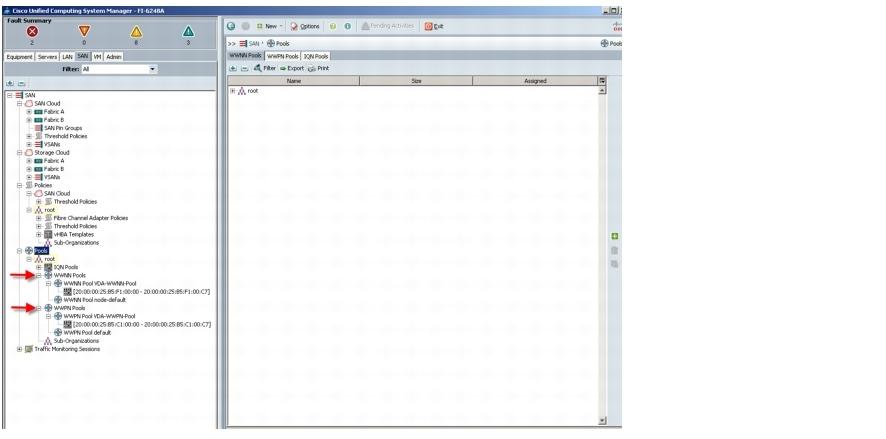Expand all nodes in the navigation tree

(x=11, y=83)
